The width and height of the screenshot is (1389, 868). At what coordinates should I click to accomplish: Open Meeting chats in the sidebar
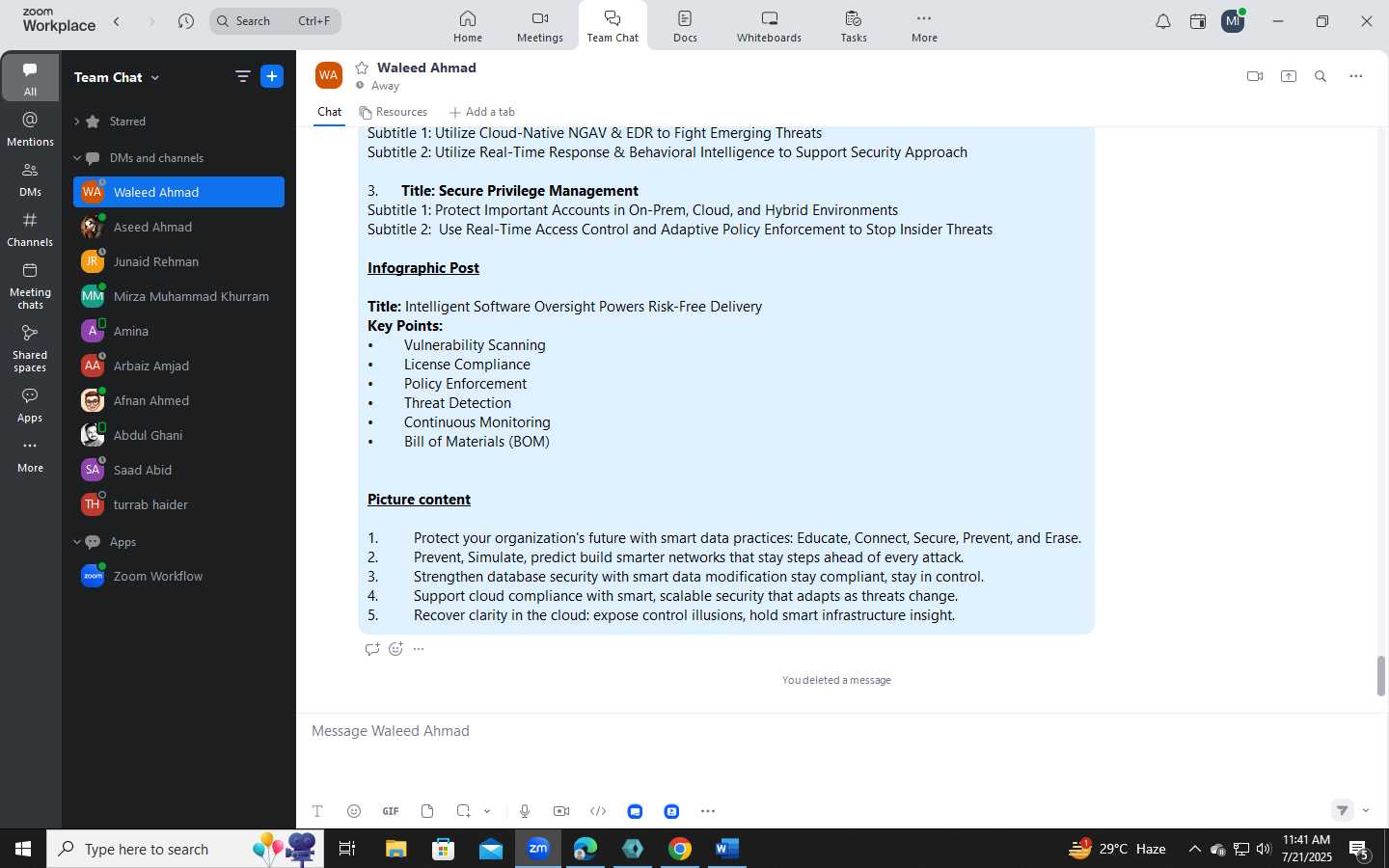click(30, 285)
